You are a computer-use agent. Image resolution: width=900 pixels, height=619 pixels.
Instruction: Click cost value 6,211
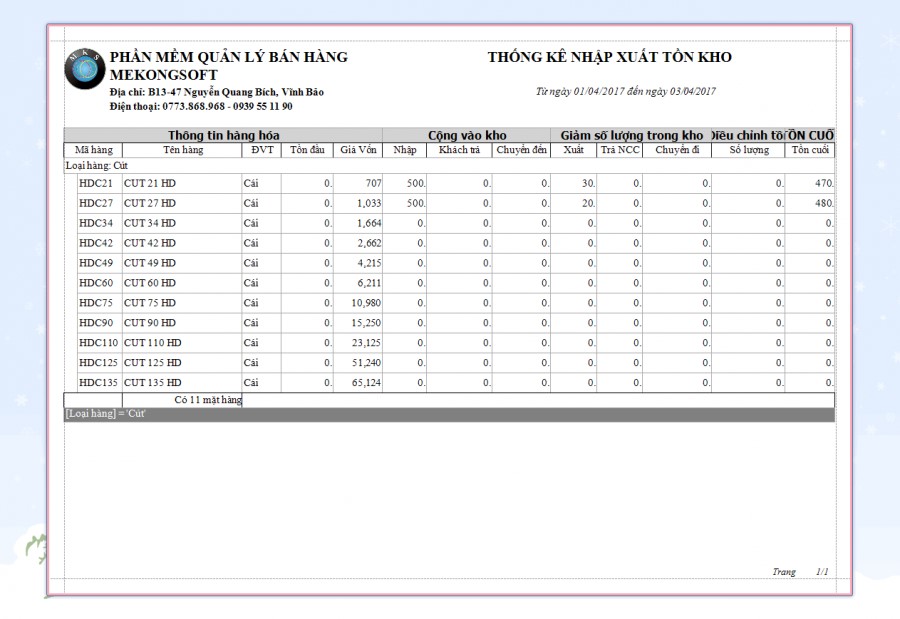click(x=369, y=283)
